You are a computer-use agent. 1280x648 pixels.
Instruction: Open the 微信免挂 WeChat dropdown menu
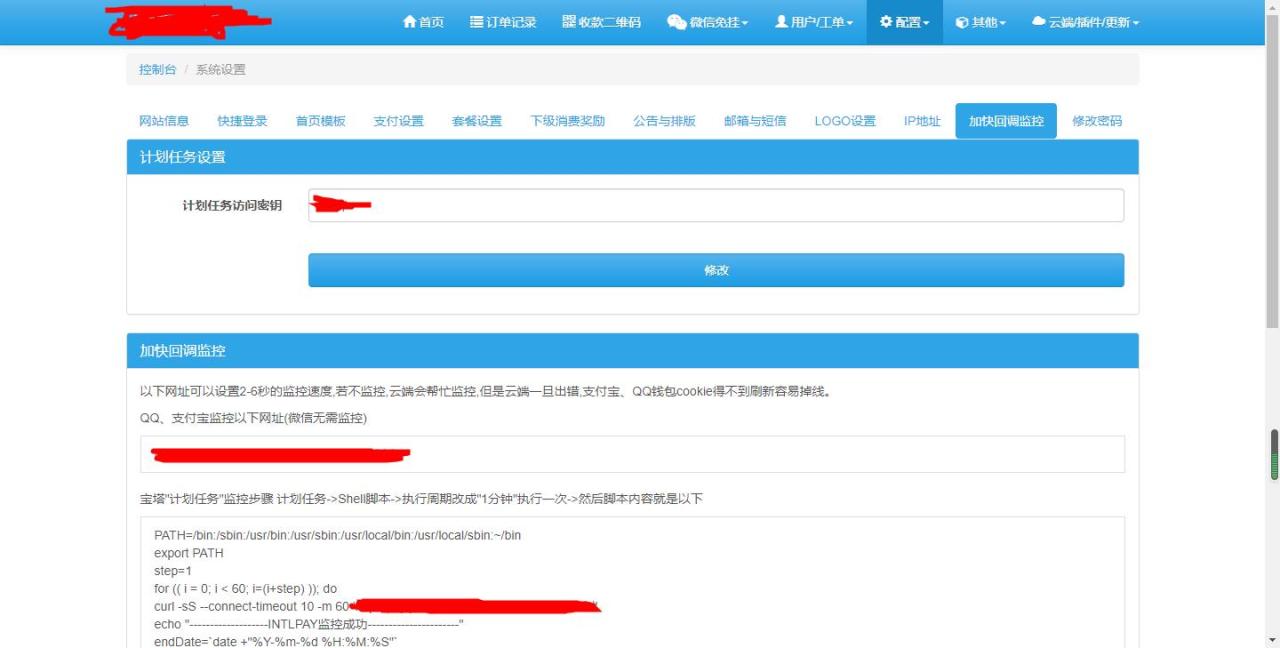tap(707, 22)
